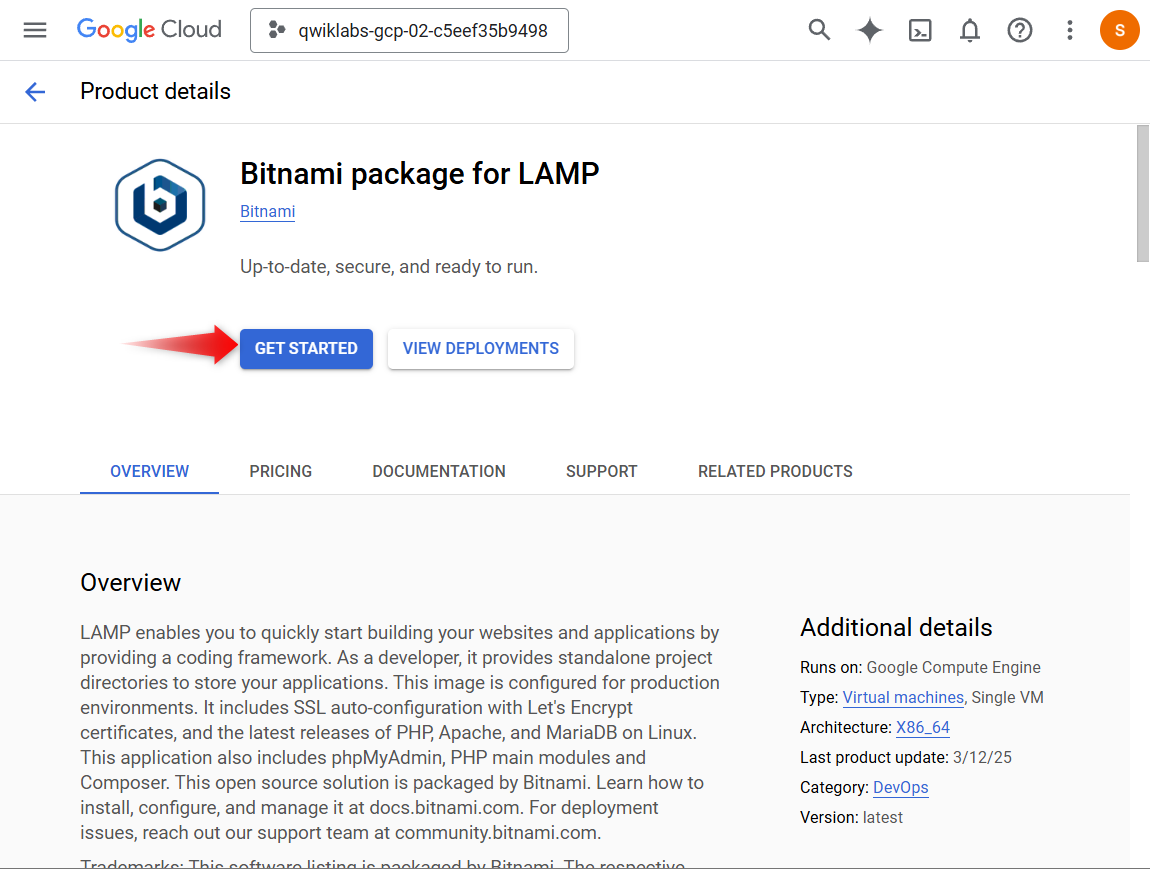Open the Bitnami publisher link
This screenshot has width=1150, height=869.
[268, 211]
